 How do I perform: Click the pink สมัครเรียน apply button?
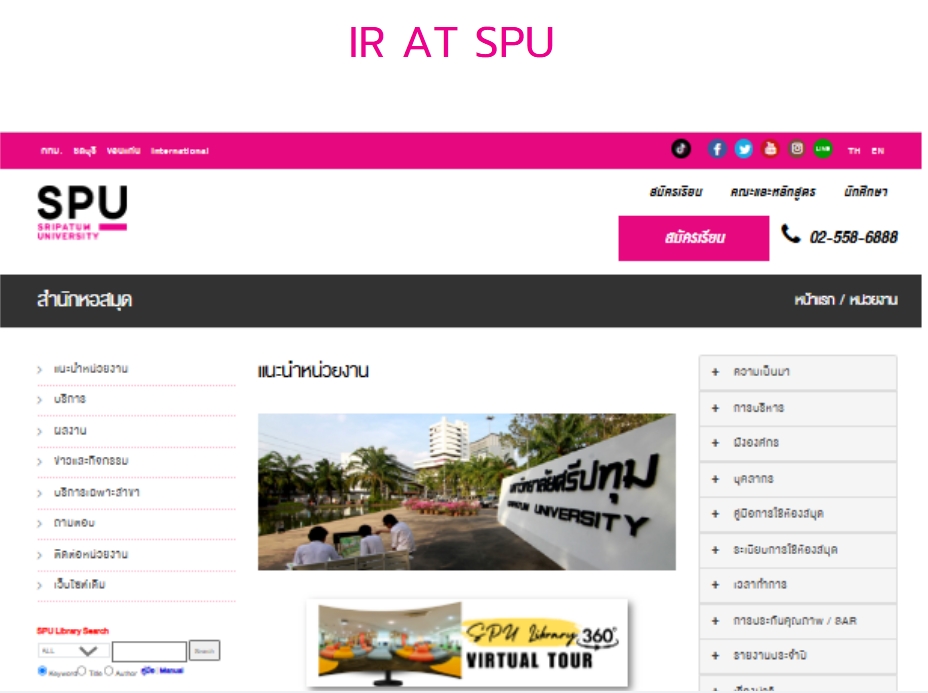coord(694,238)
